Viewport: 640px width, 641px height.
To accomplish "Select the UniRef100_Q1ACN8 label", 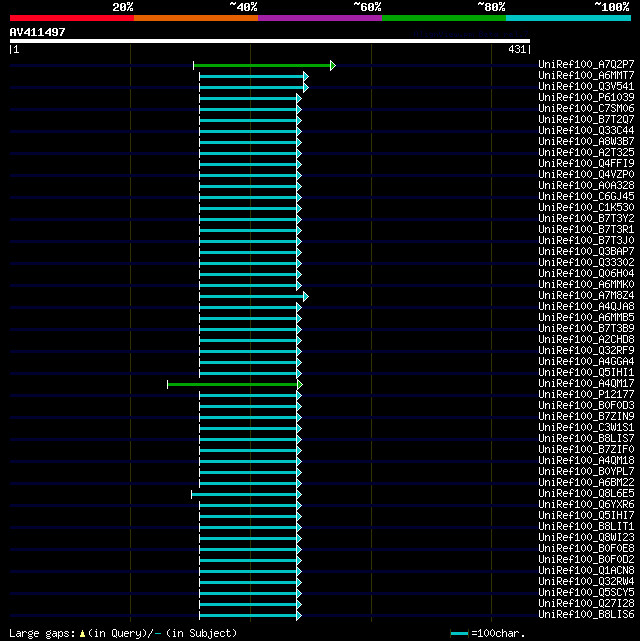I will pos(586,571).
